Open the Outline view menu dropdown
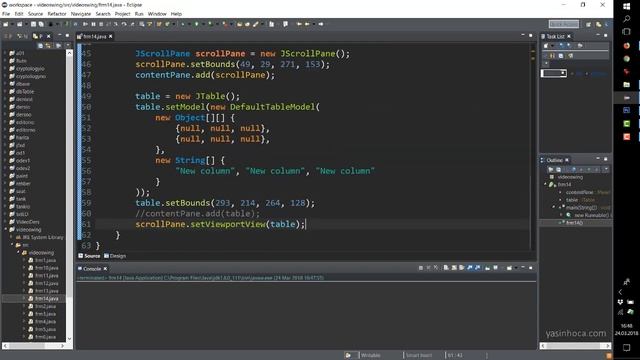Image resolution: width=640 pixels, height=360 pixels. click(x=606, y=169)
